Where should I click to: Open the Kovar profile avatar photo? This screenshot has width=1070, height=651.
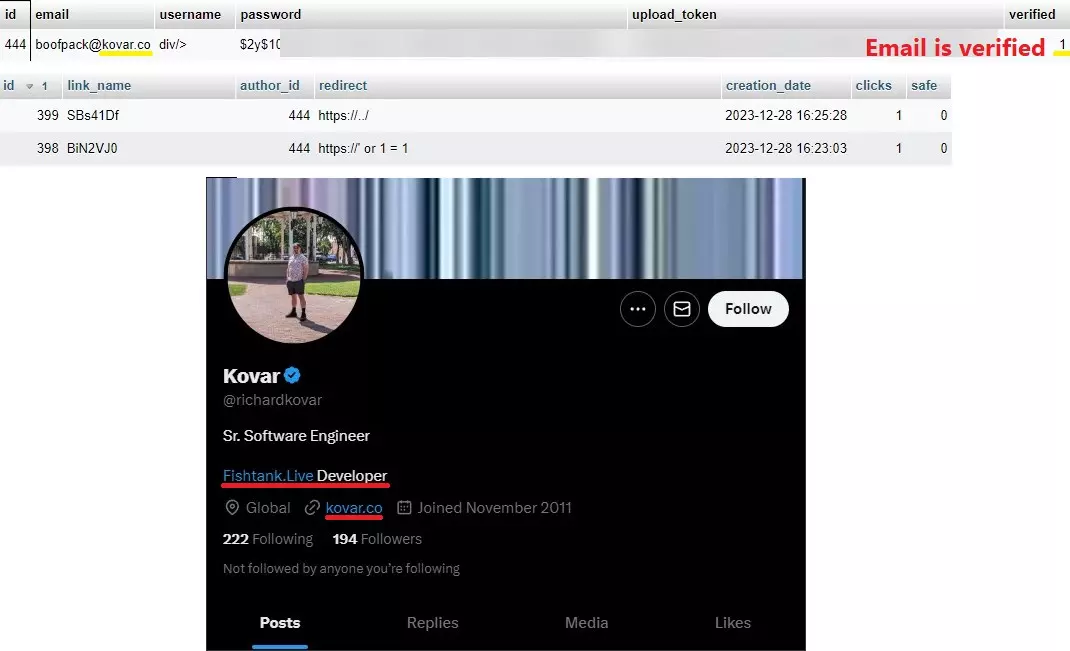(293, 275)
